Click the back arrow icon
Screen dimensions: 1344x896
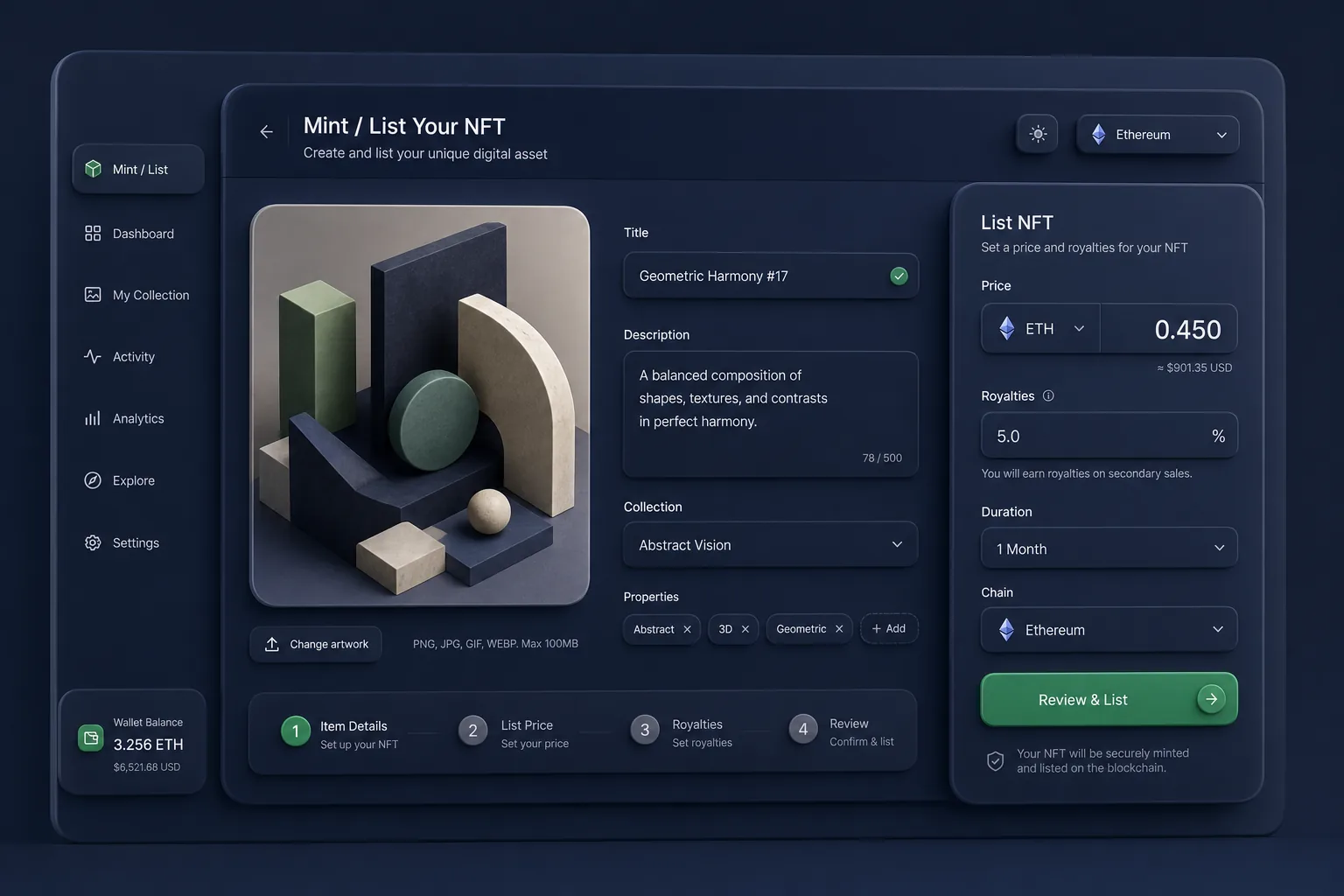click(x=266, y=132)
